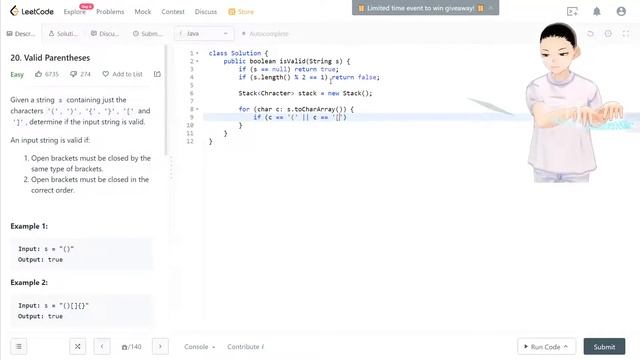640x360 pixels.
Task: Go to Mock interviews
Action: click(143, 12)
